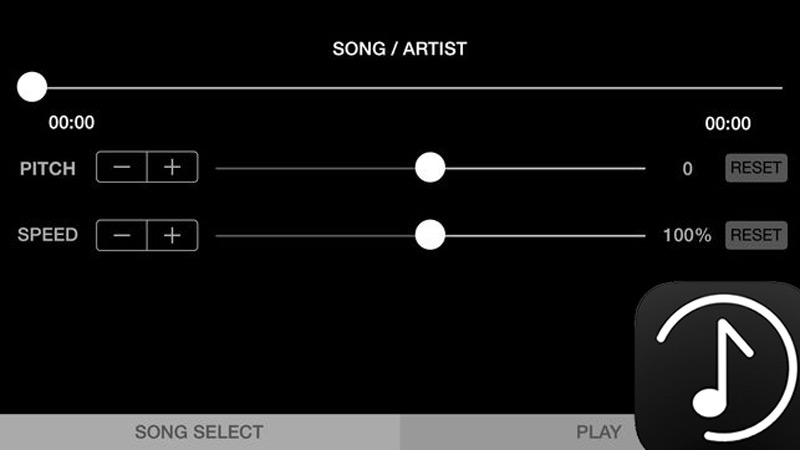Increase pitch with the plus button
The image size is (800, 450).
(x=172, y=168)
